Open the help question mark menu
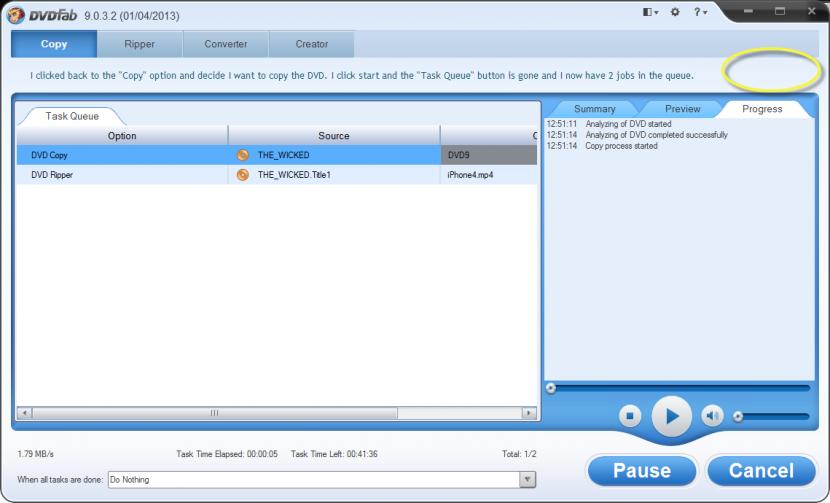 point(700,12)
